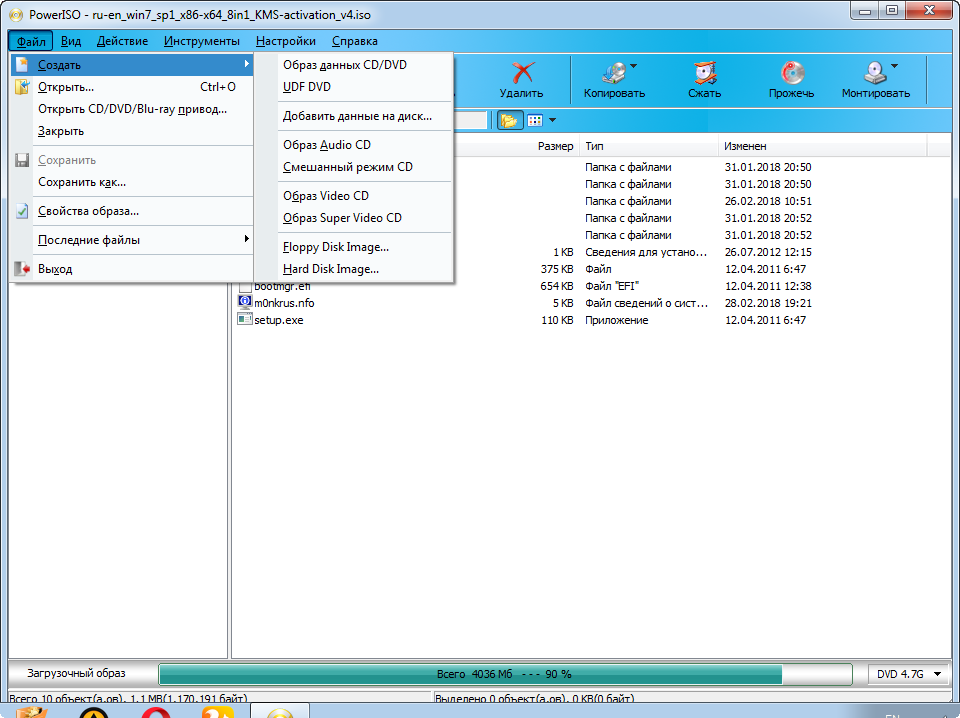The width and height of the screenshot is (960, 718).
Task: Click the m0nkrus.nfo file icon
Action: (x=245, y=302)
